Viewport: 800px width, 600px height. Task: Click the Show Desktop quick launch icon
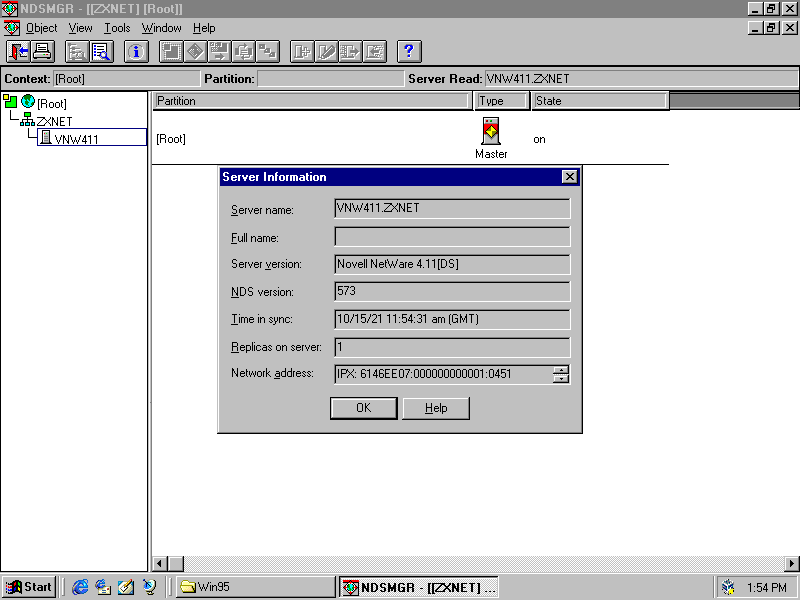126,587
